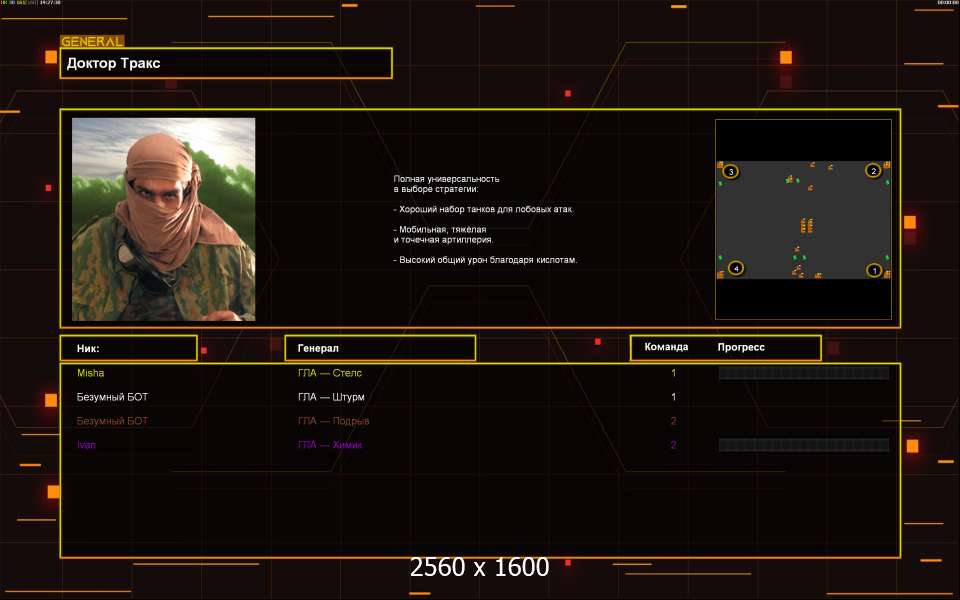Click start position 1 on the minimap
The height and width of the screenshot is (600, 960).
[x=873, y=270]
